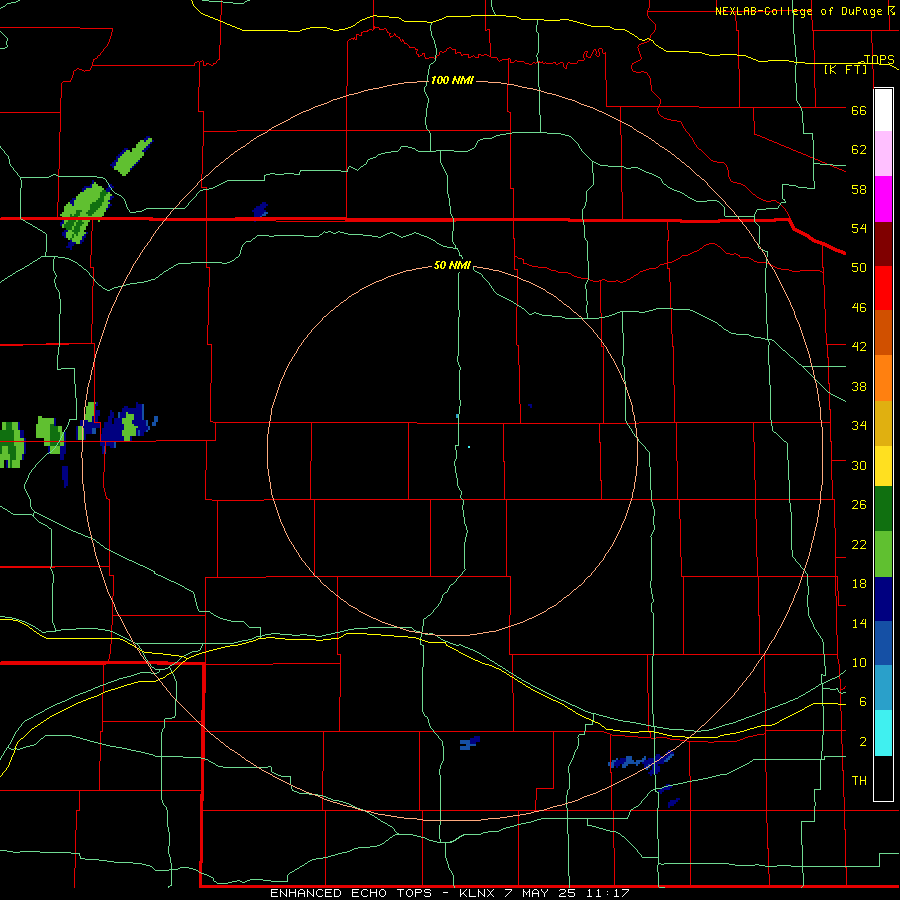Click the small blue echo south of the yellow highway
Image resolution: width=900 pixels, height=900 pixels.
pyautogui.click(x=470, y=743)
